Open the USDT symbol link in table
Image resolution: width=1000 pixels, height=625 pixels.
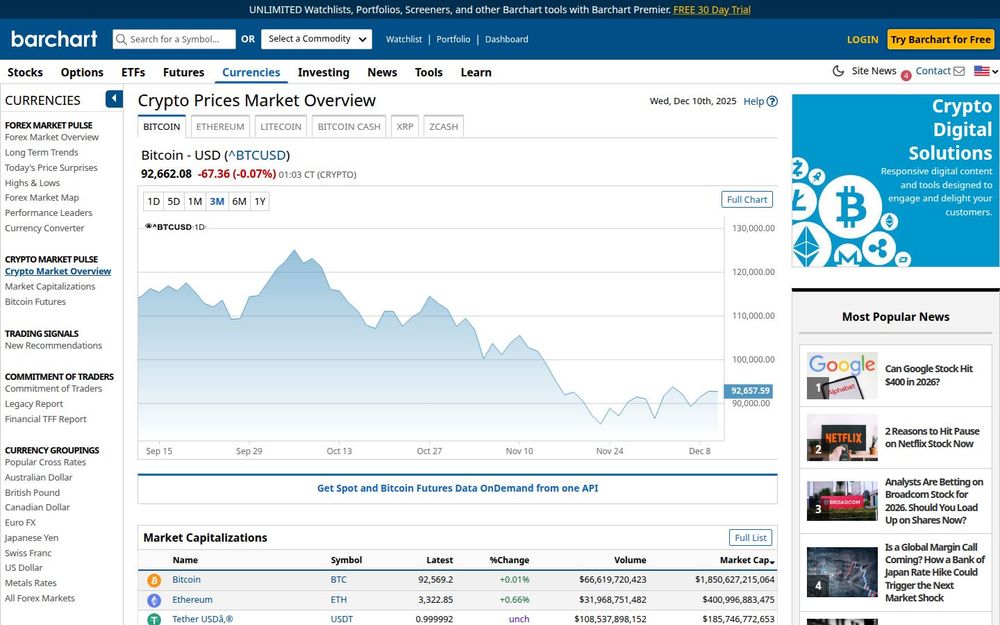tap(341, 619)
